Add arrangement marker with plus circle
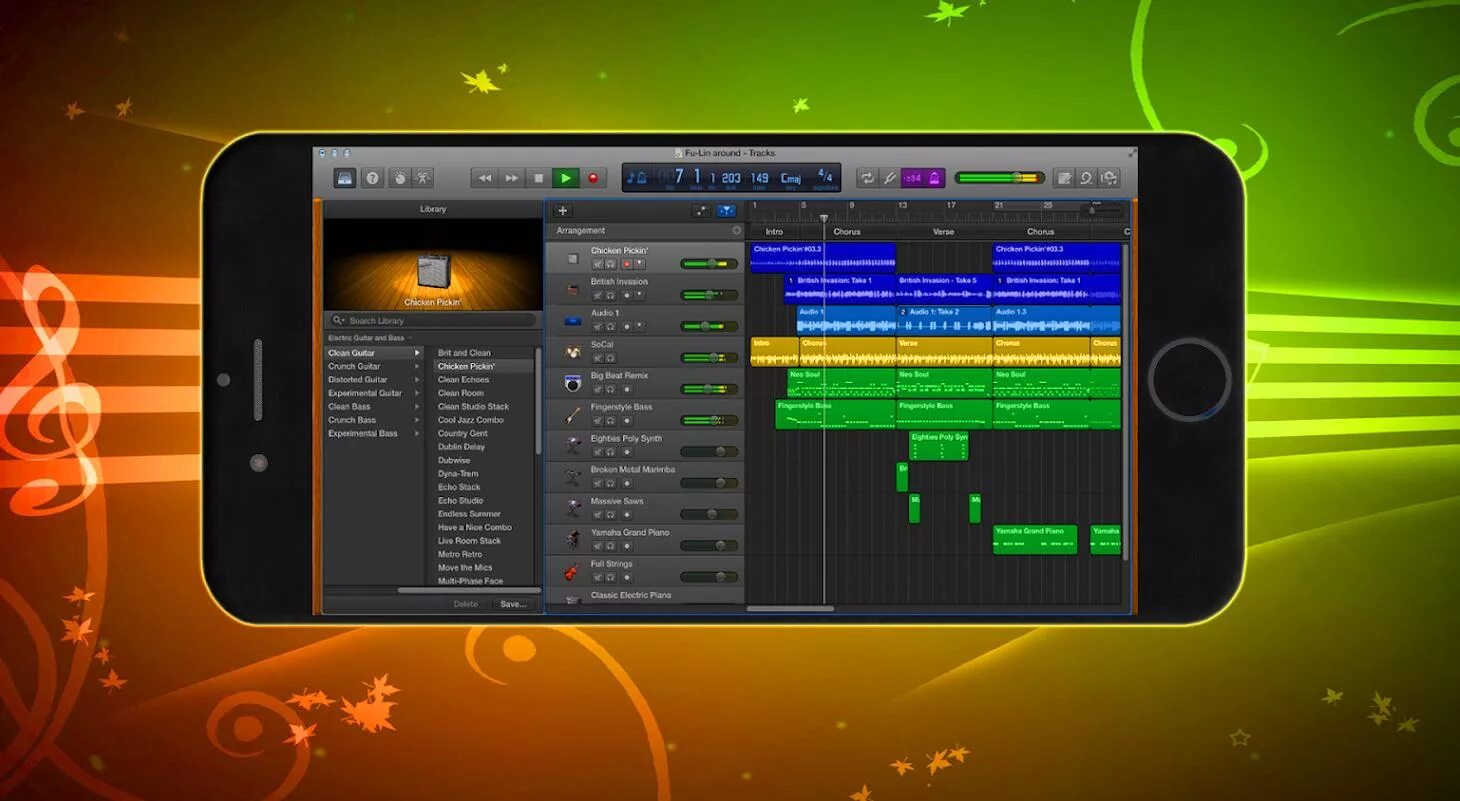 pyautogui.click(x=737, y=230)
